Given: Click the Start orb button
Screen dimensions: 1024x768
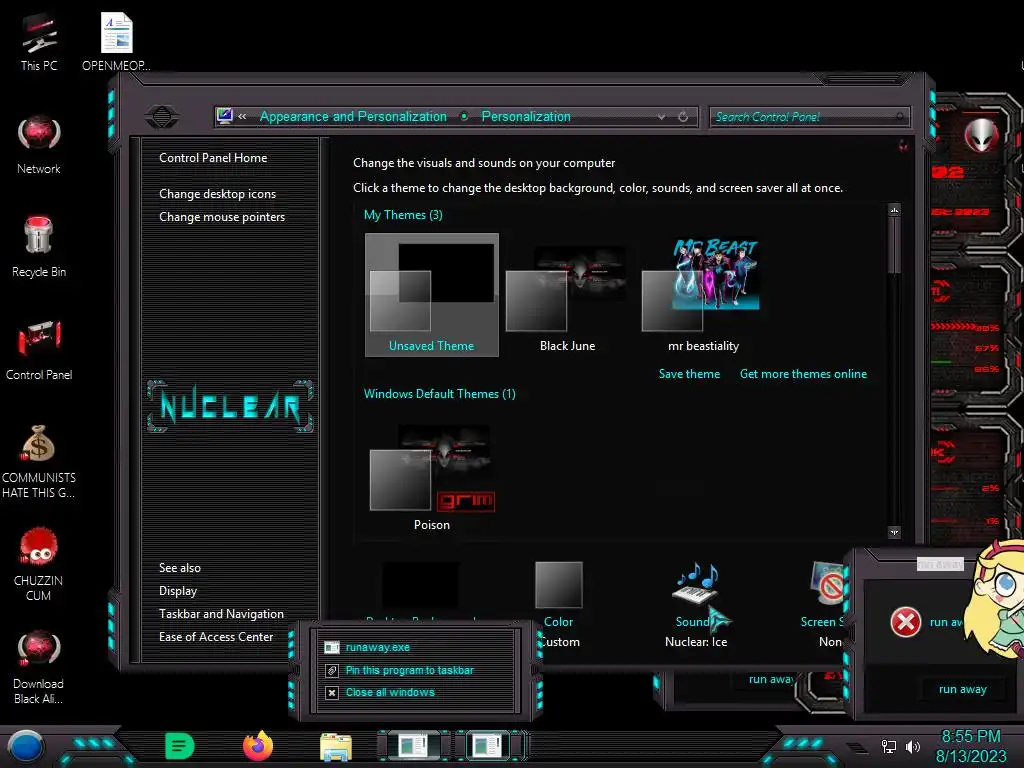Looking at the screenshot, I should tap(26, 747).
